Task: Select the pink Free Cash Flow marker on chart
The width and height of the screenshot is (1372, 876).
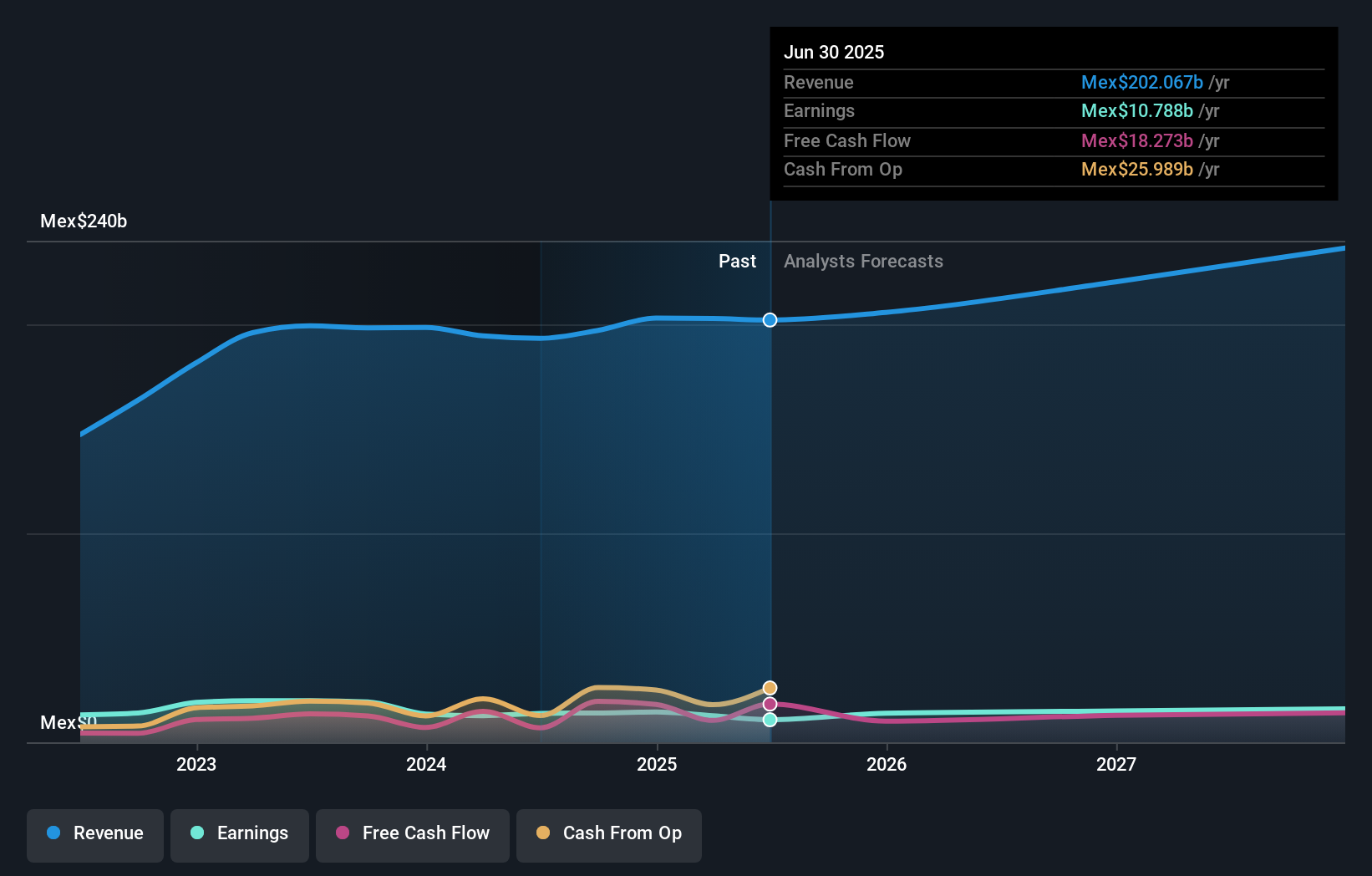Action: [x=770, y=703]
